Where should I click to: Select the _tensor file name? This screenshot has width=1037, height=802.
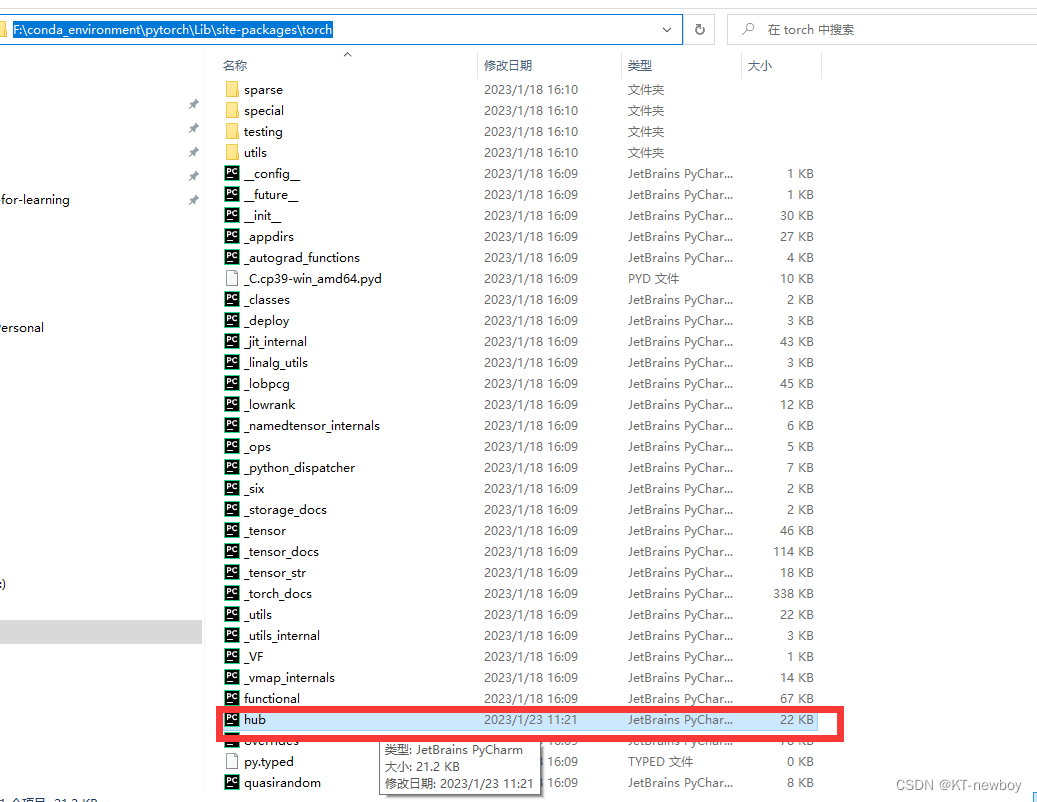coord(265,531)
